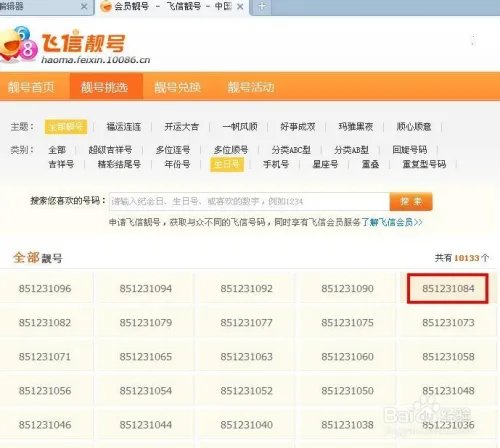Select number 851231048
Viewport: 500px width, 448px height.
448,391
